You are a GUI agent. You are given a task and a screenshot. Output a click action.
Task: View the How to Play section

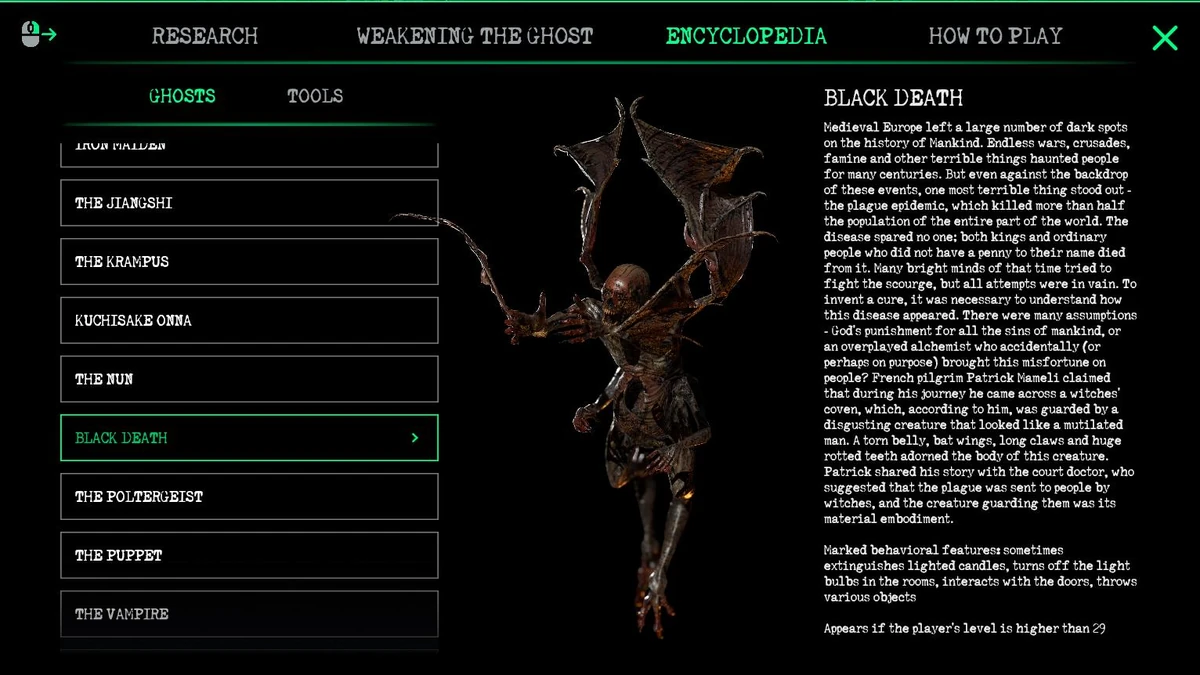point(995,36)
